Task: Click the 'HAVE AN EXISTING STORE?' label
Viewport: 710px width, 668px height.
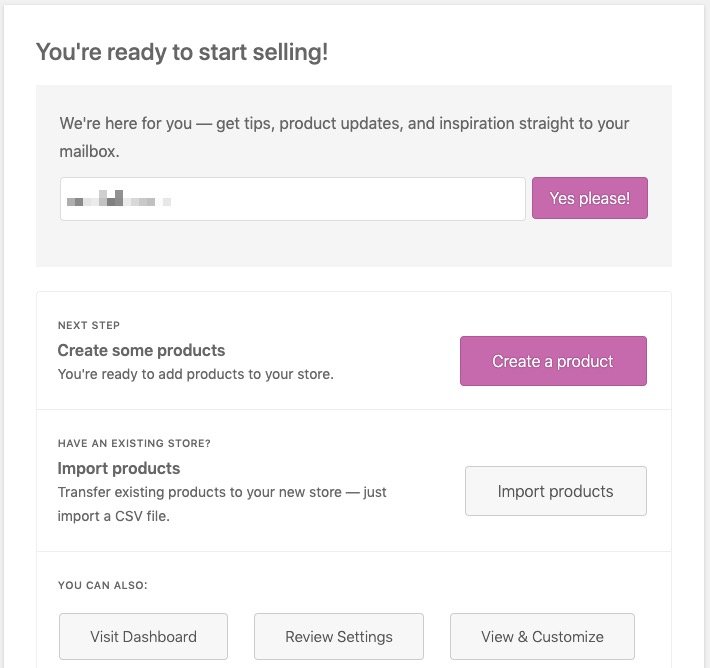Action: 134,444
